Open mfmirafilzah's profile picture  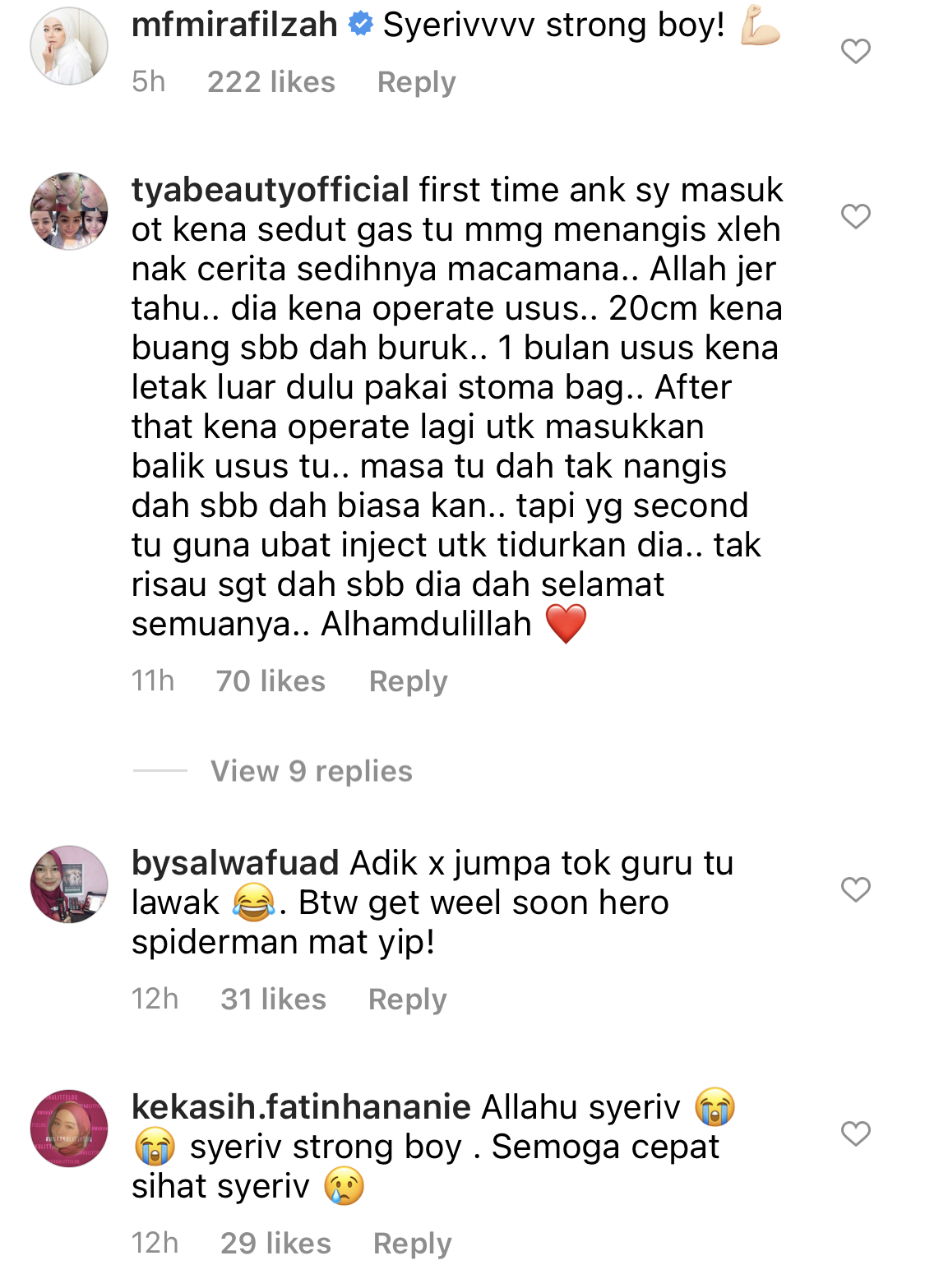(x=69, y=46)
